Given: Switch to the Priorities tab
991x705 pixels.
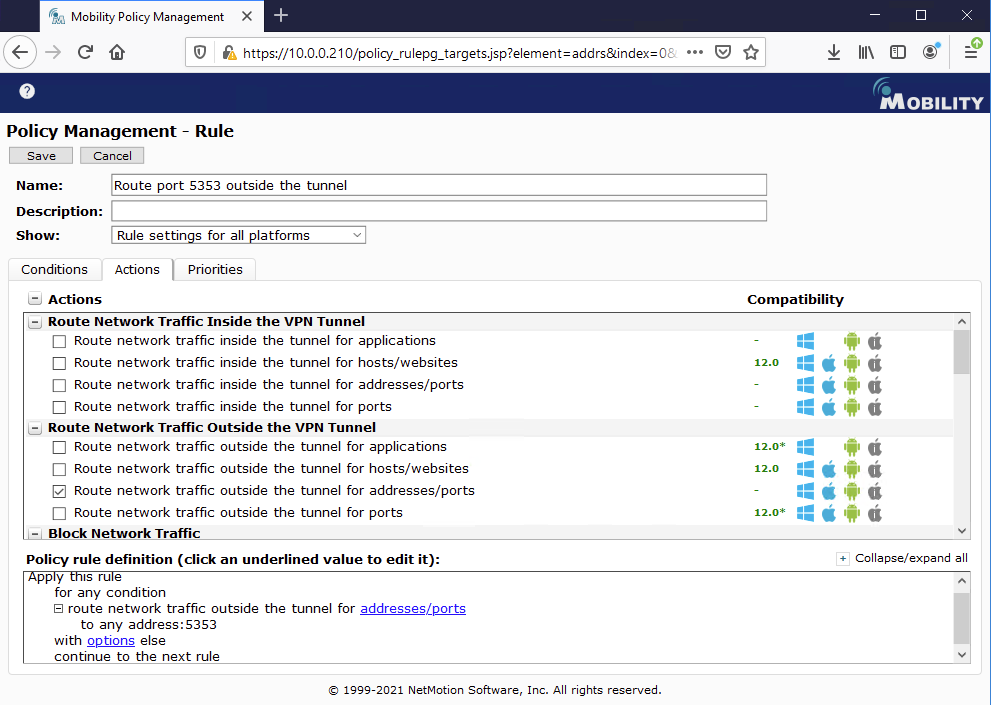Looking at the screenshot, I should pyautogui.click(x=215, y=270).
